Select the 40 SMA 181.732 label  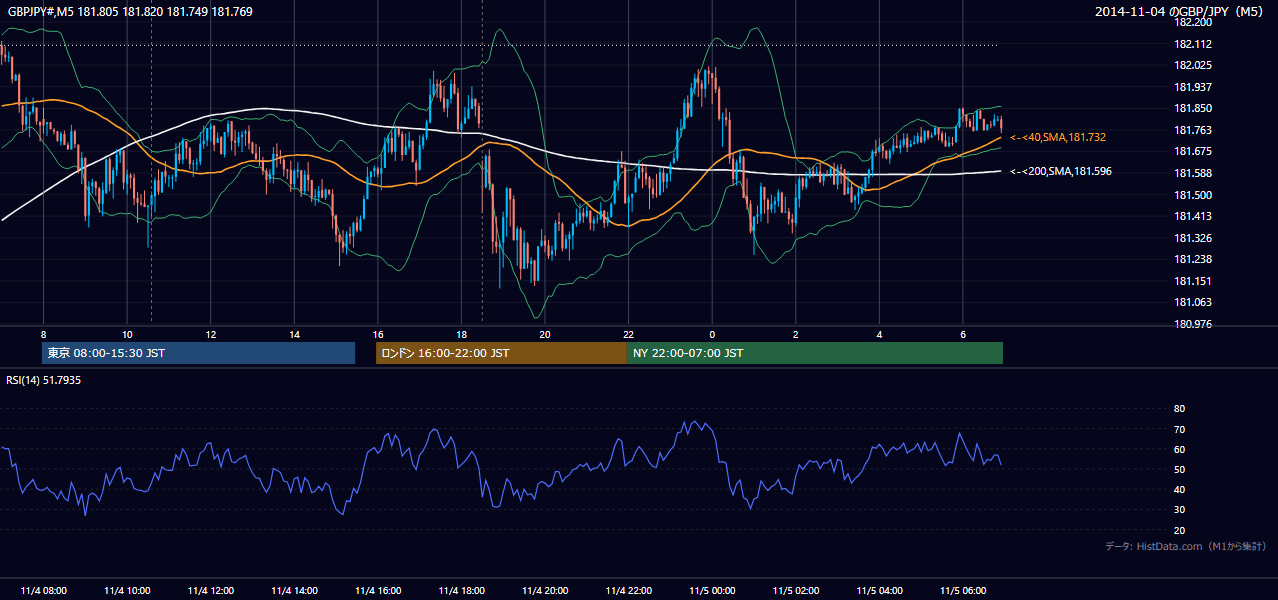[1058, 137]
